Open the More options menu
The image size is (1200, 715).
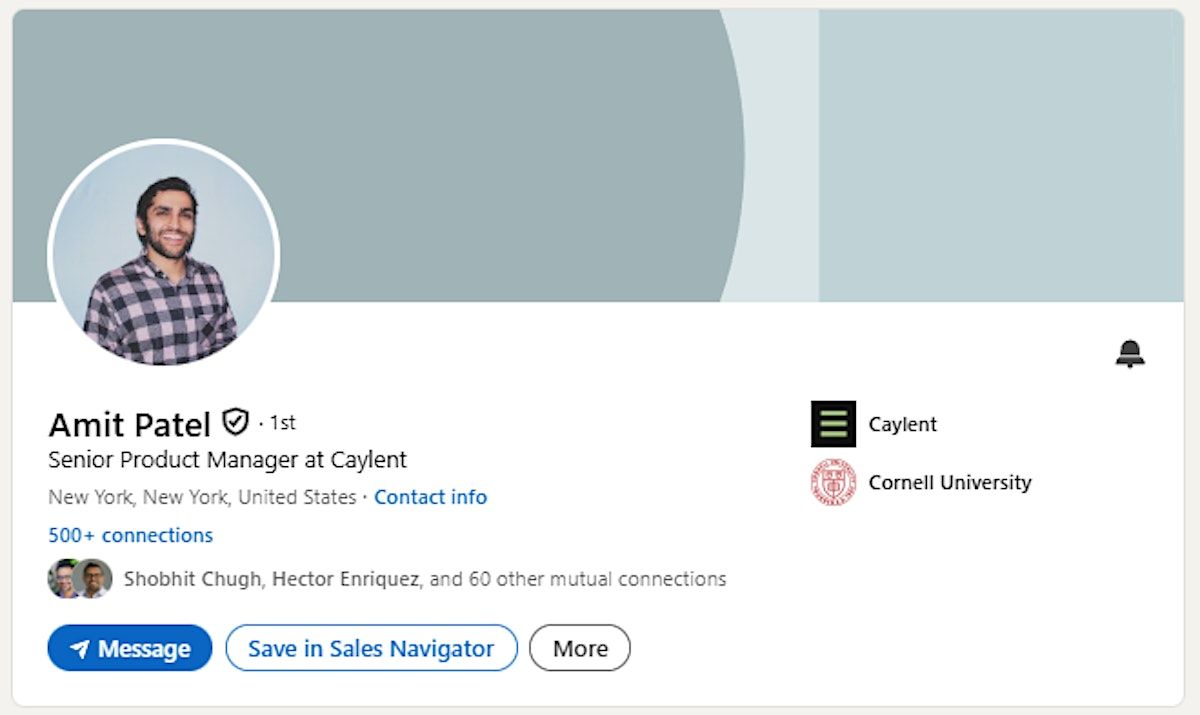[x=580, y=648]
